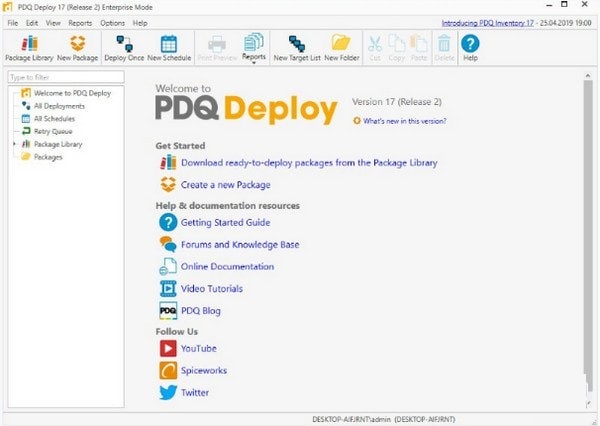Open the Reports toolbar icon

(254, 42)
